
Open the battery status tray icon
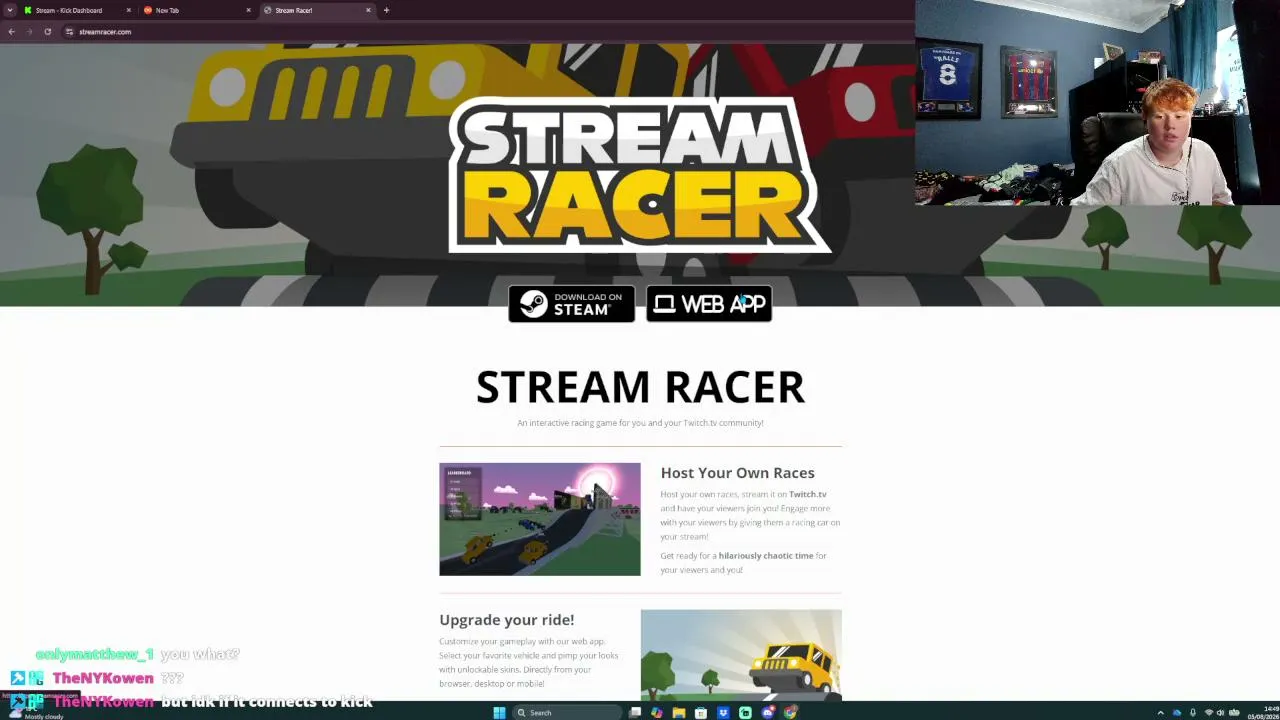point(1233,713)
